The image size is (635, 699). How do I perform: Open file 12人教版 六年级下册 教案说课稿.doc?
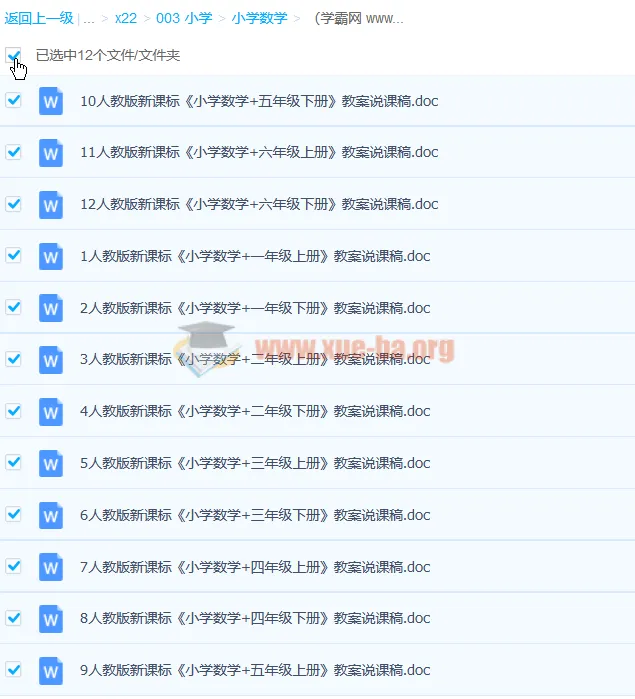[259, 204]
